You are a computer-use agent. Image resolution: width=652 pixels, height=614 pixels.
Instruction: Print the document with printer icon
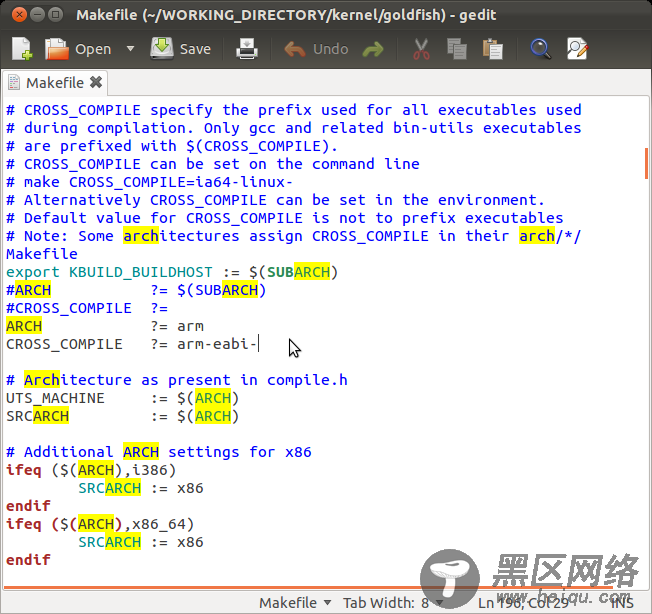247,49
